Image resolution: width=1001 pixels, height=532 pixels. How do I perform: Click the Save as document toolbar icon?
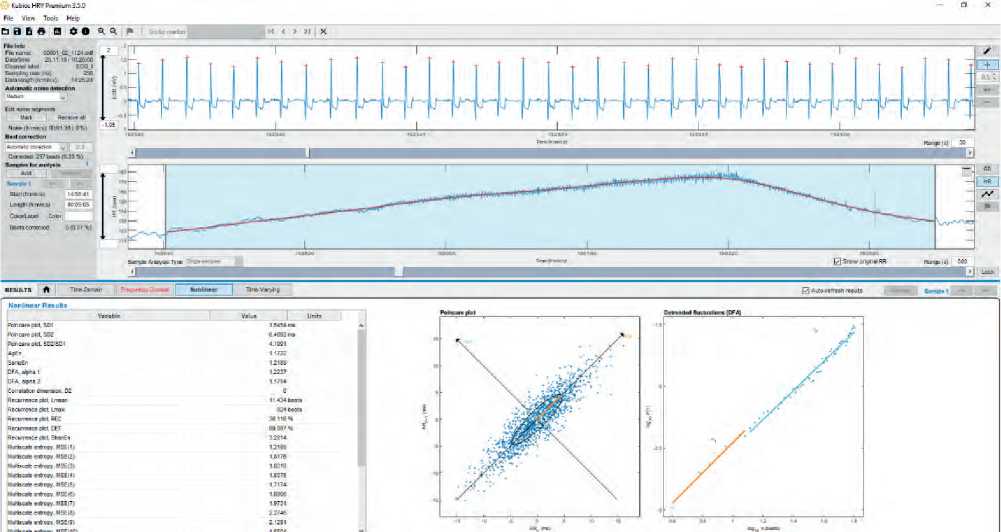click(29, 31)
